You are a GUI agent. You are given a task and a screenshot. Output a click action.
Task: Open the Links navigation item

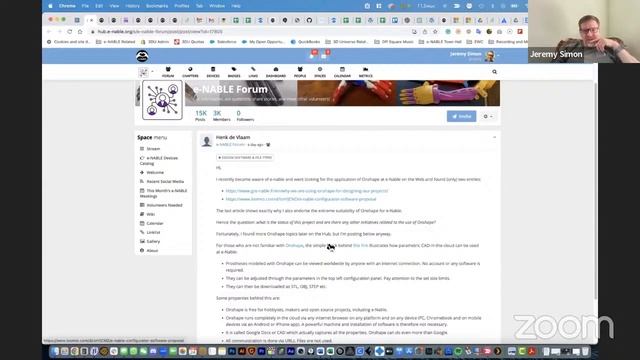pyautogui.click(x=253, y=72)
